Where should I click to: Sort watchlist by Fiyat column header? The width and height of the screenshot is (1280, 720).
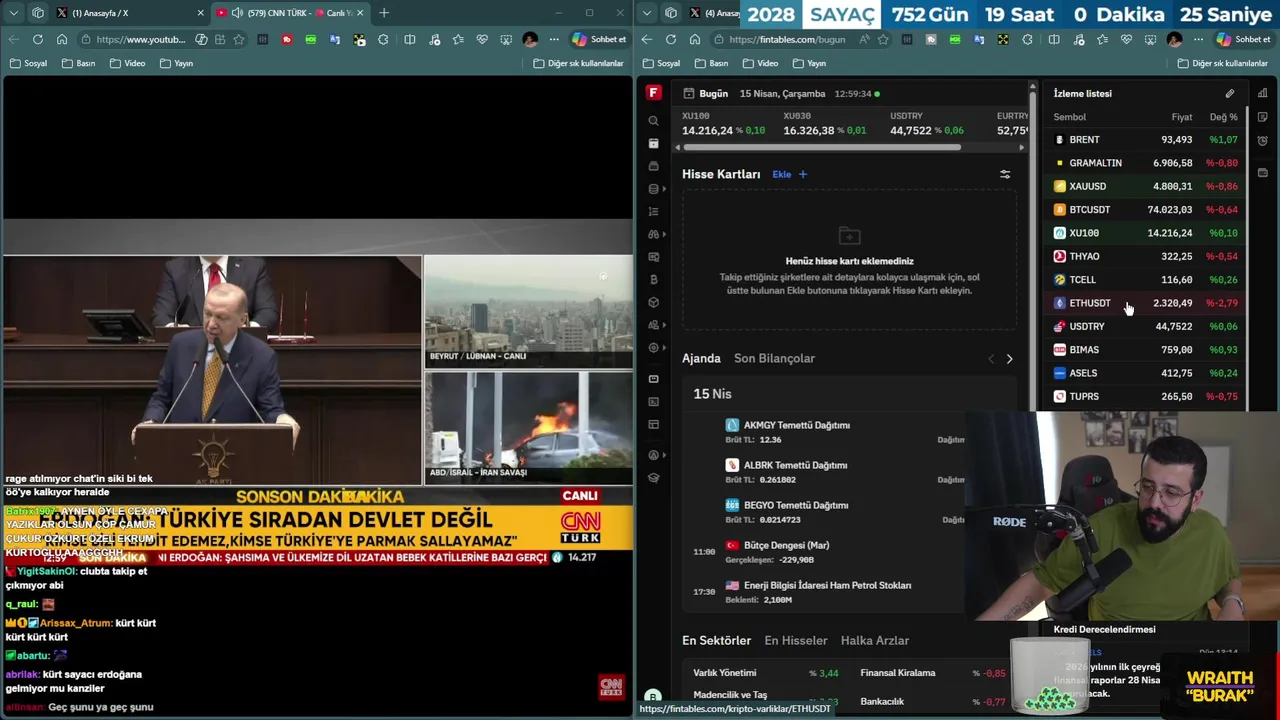point(1182,117)
